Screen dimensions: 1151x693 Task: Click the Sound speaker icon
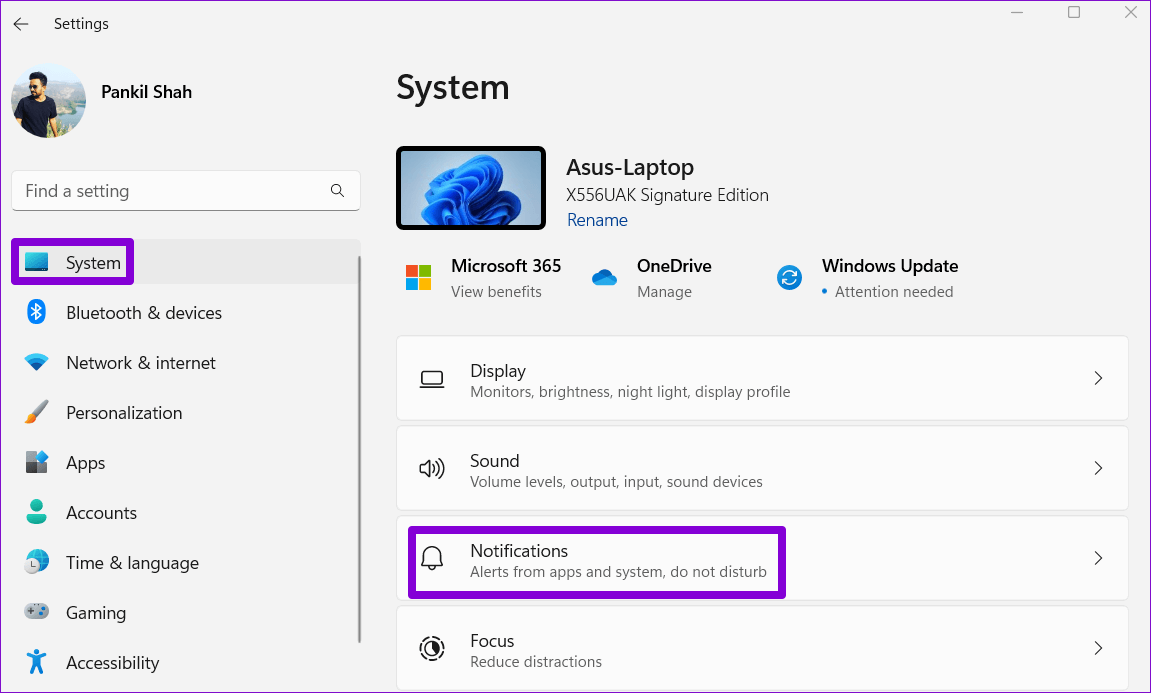432,468
